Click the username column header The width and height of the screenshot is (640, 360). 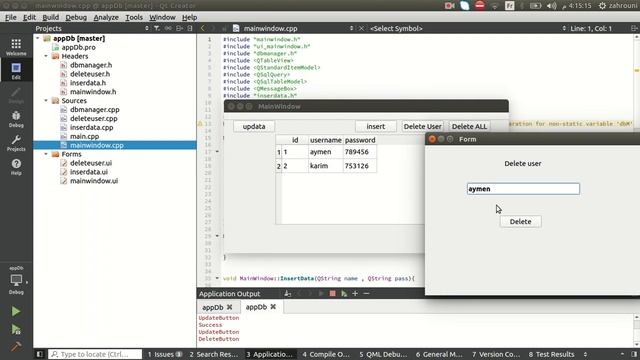325,140
